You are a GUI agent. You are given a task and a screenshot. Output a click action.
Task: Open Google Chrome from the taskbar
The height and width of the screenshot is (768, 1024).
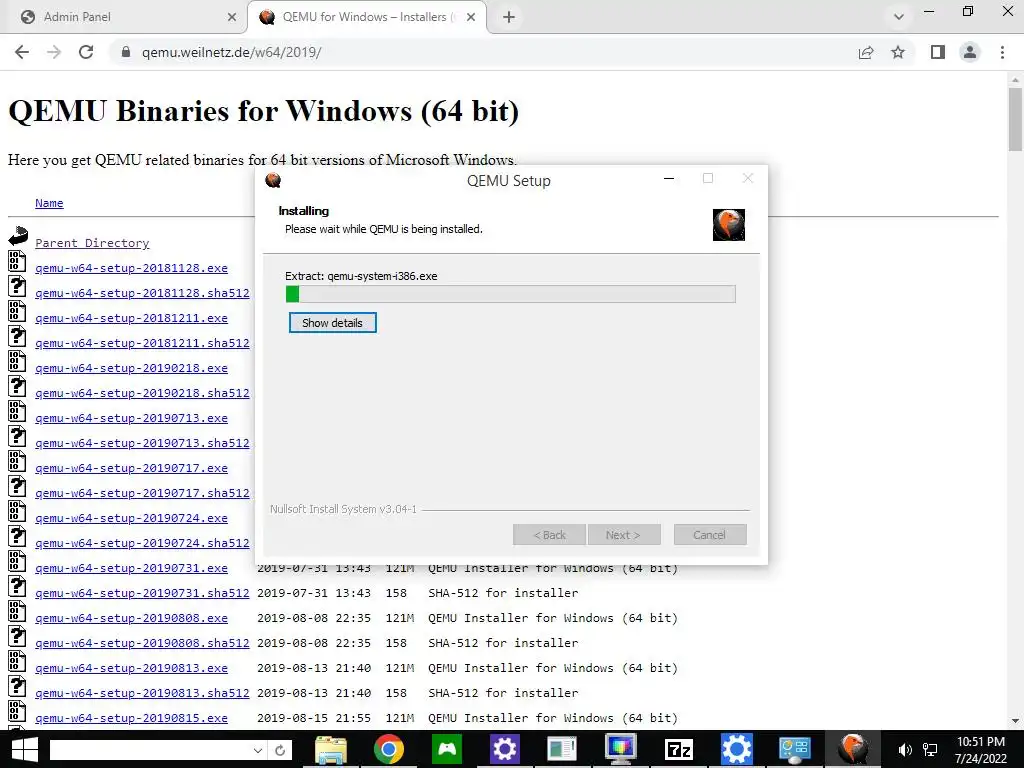click(x=389, y=750)
